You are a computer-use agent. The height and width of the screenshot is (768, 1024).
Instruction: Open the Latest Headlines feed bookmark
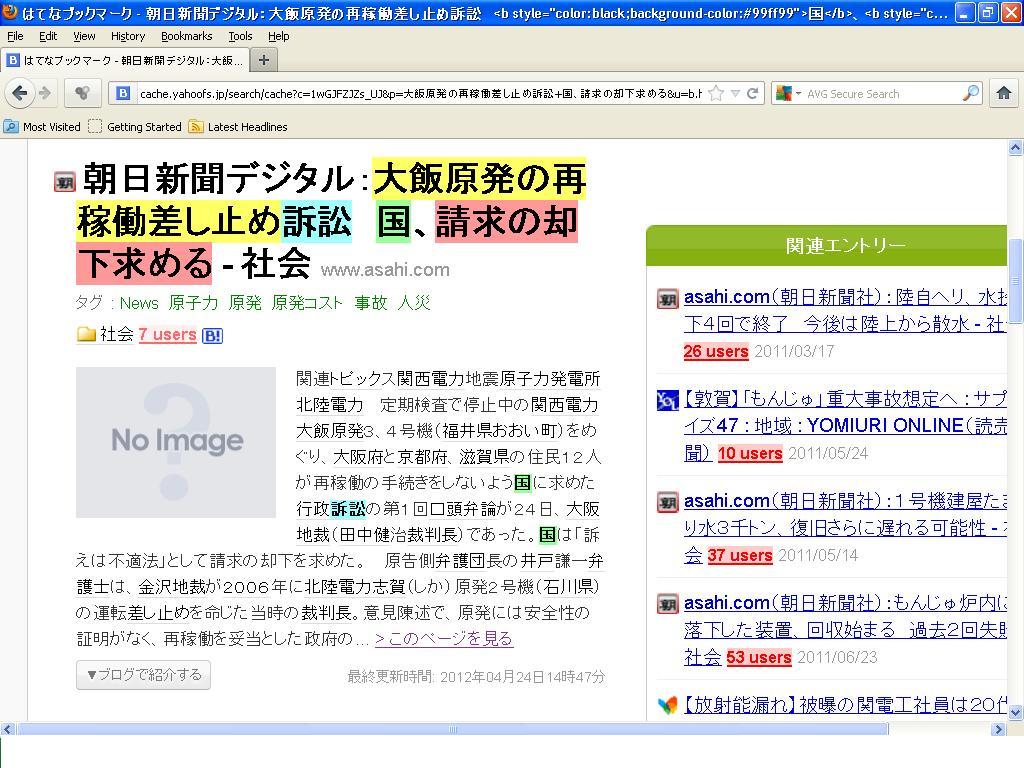(x=238, y=127)
